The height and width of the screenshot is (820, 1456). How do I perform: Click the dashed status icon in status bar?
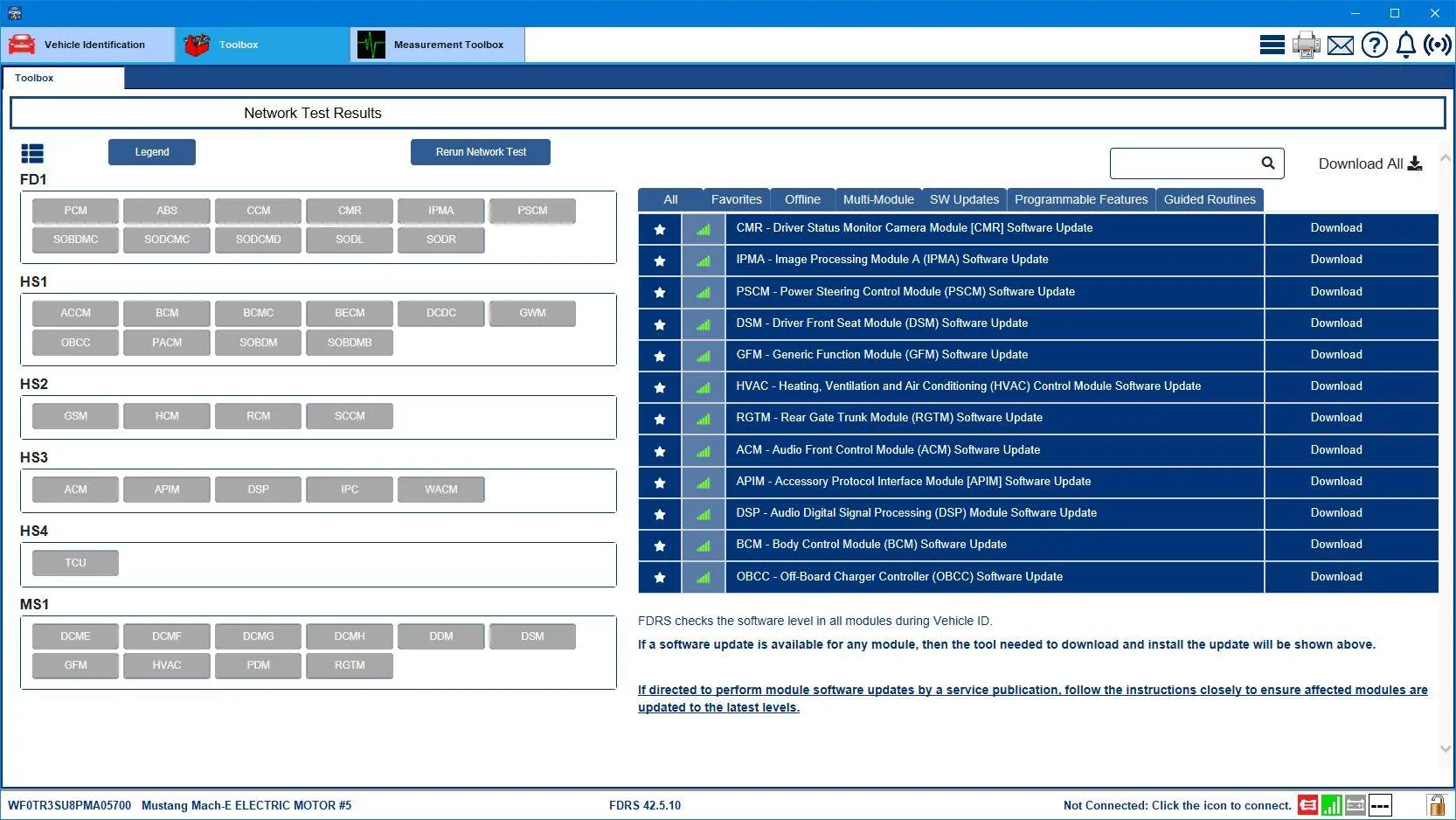coord(1380,805)
